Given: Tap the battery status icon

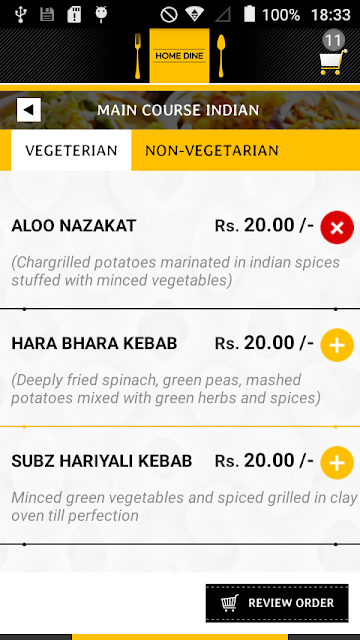Looking at the screenshot, I should (249, 14).
